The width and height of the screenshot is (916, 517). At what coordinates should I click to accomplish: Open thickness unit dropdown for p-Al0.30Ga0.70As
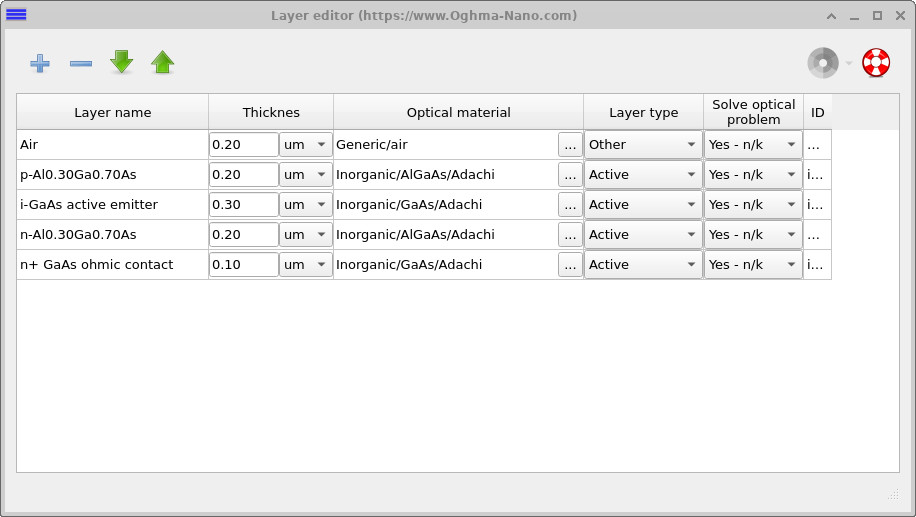click(306, 174)
